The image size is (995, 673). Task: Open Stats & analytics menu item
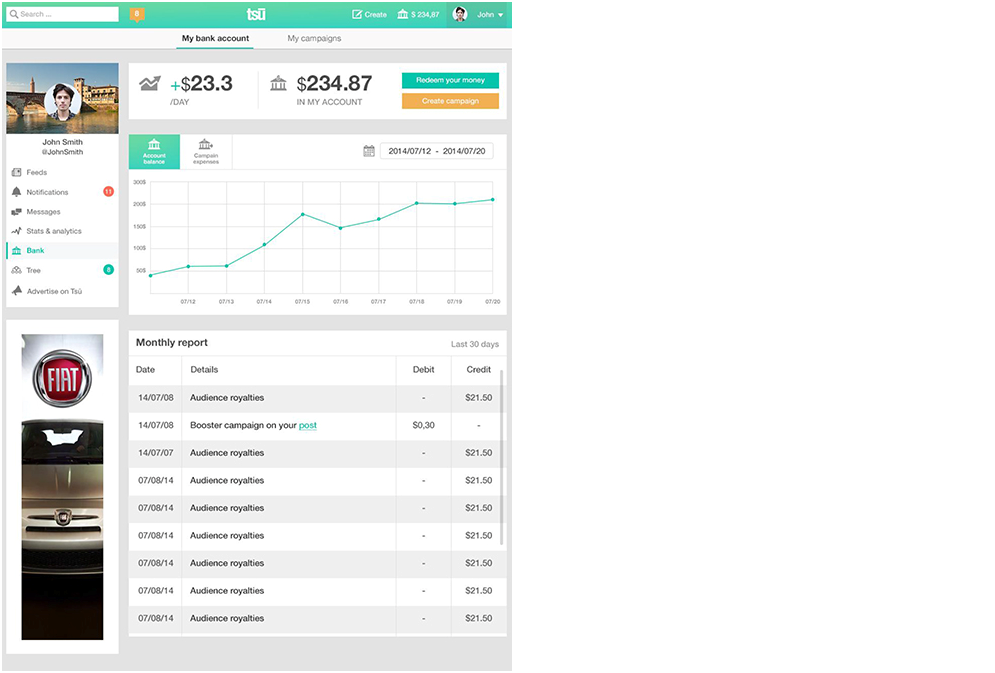coord(62,231)
